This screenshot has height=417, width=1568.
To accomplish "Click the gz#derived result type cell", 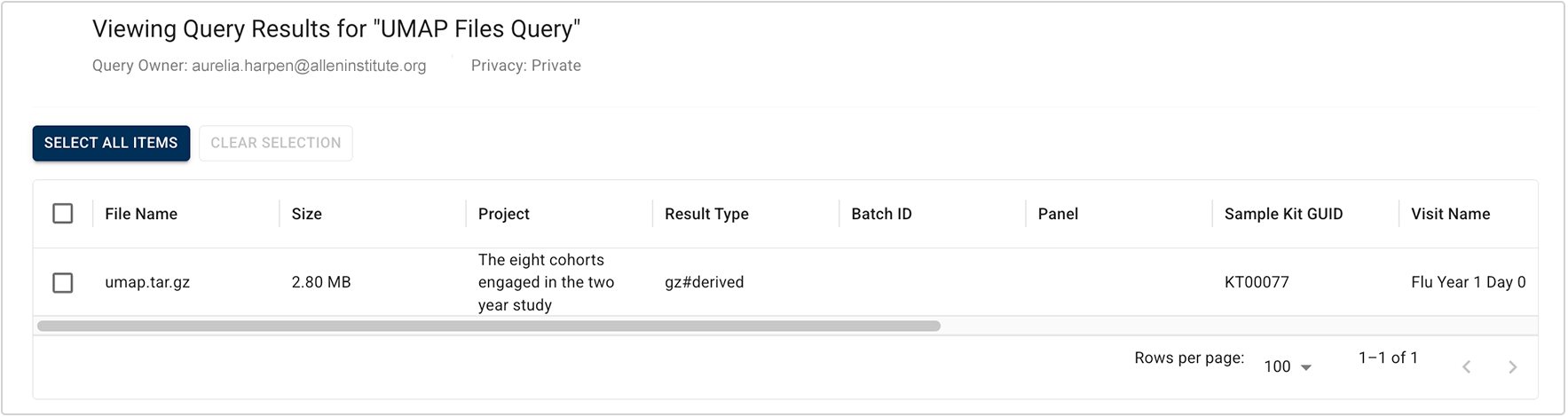I will (x=704, y=283).
